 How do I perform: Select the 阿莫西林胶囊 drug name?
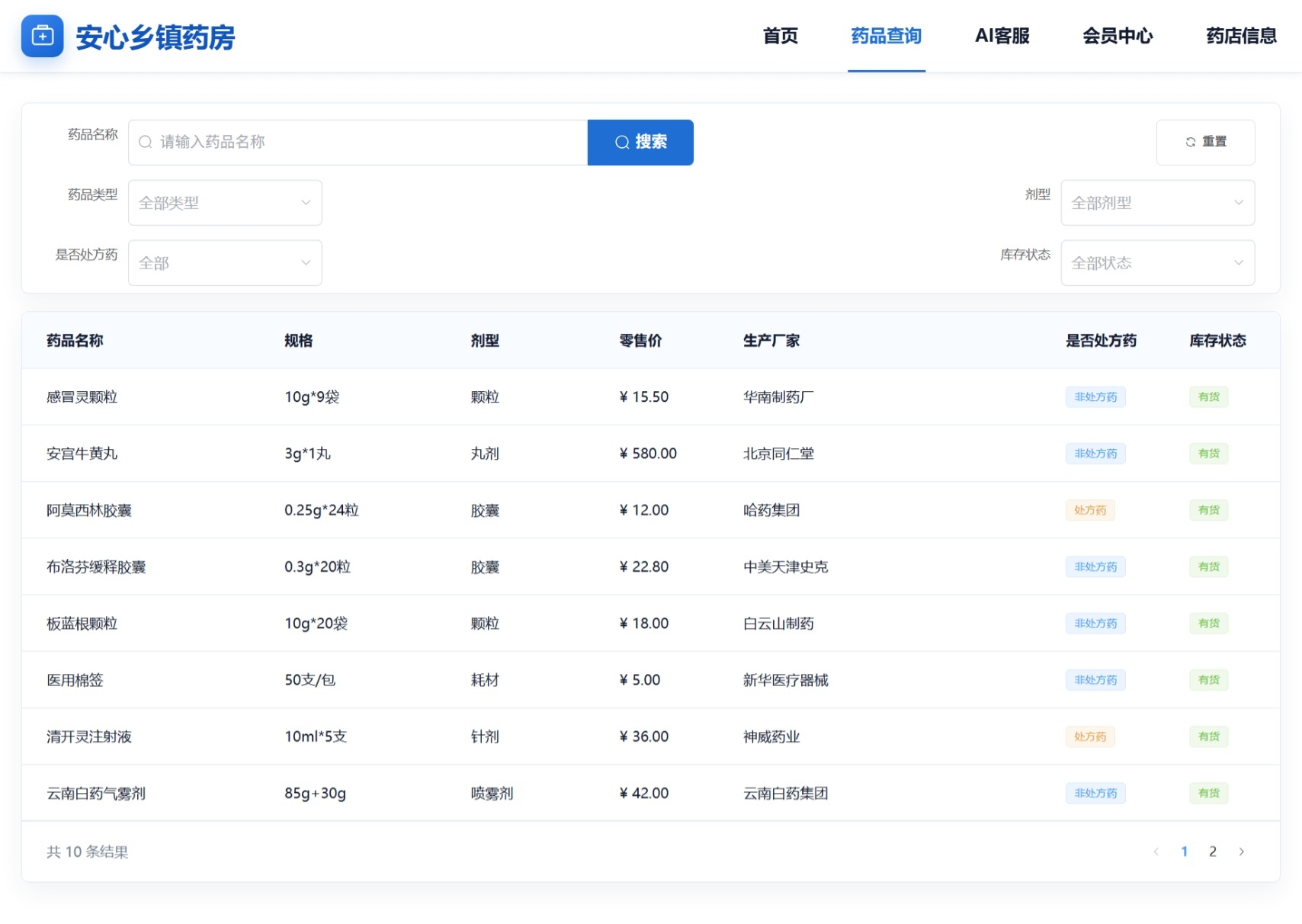(x=89, y=510)
